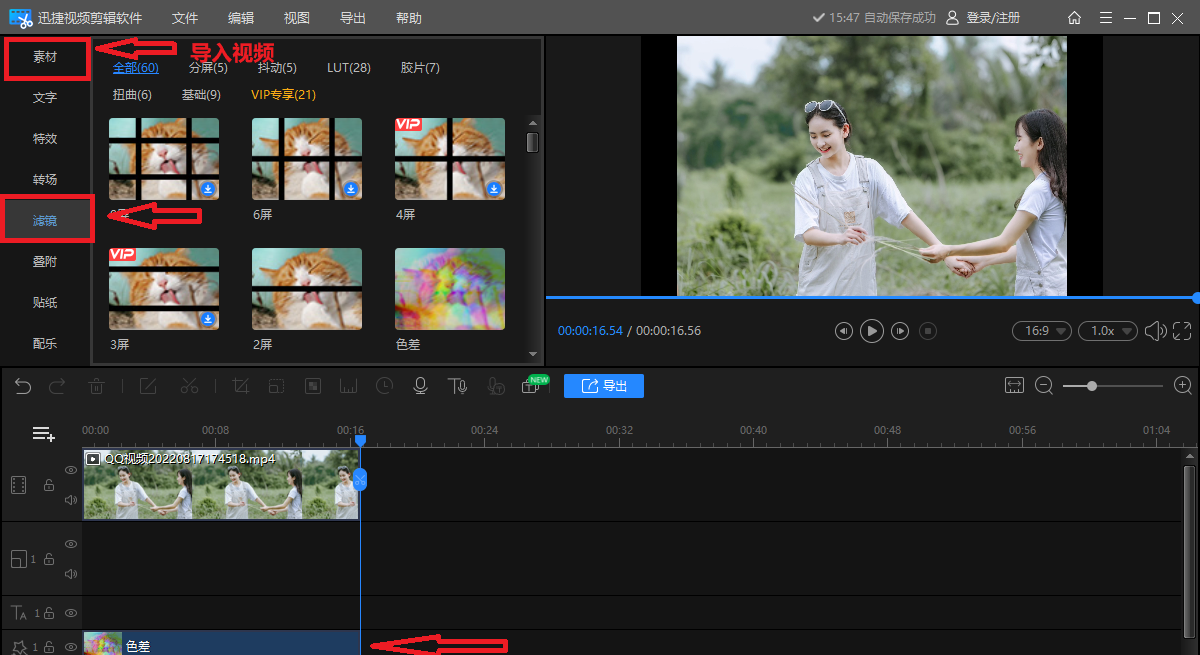Screen dimensions: 1200x655
Task: Zoom in the timeline with plus magnifier
Action: [x=1183, y=386]
